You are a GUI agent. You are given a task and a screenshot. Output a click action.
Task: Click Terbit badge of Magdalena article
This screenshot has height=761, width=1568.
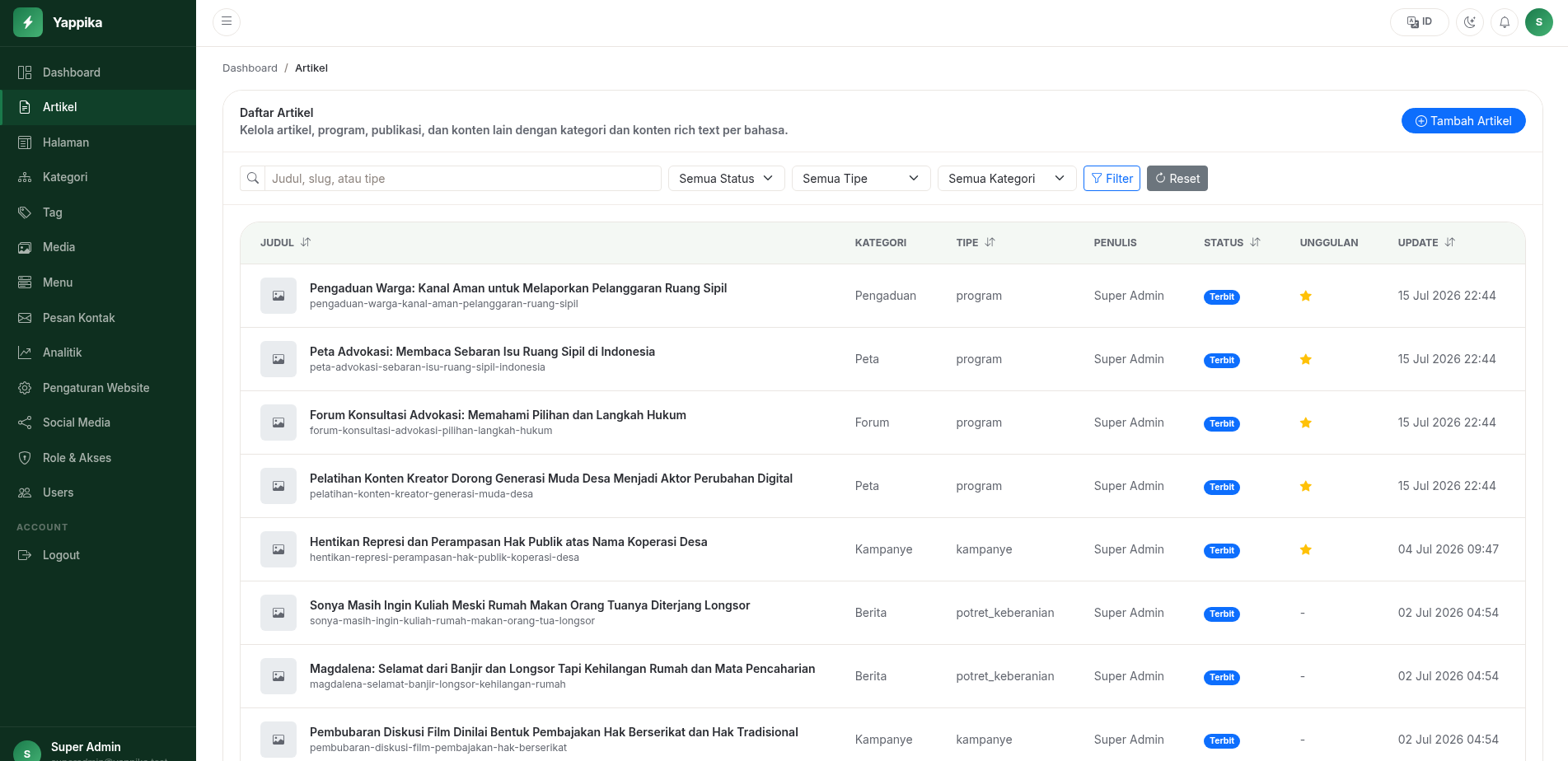(x=1222, y=677)
